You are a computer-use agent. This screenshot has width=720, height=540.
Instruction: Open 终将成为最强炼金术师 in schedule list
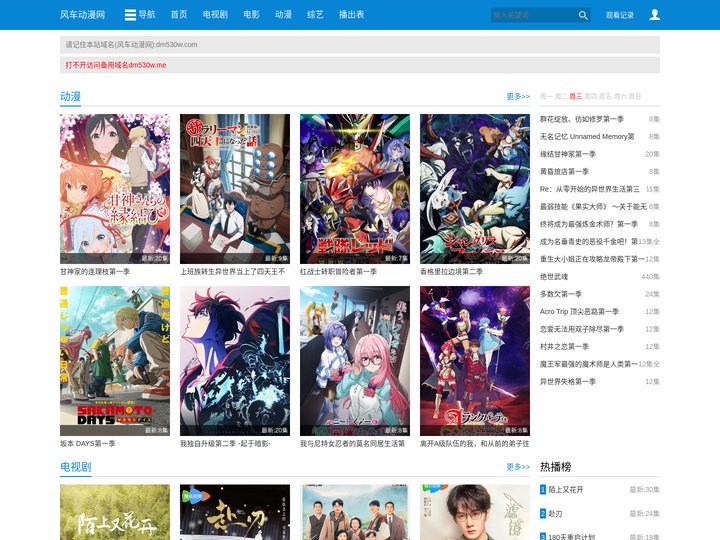pos(589,224)
